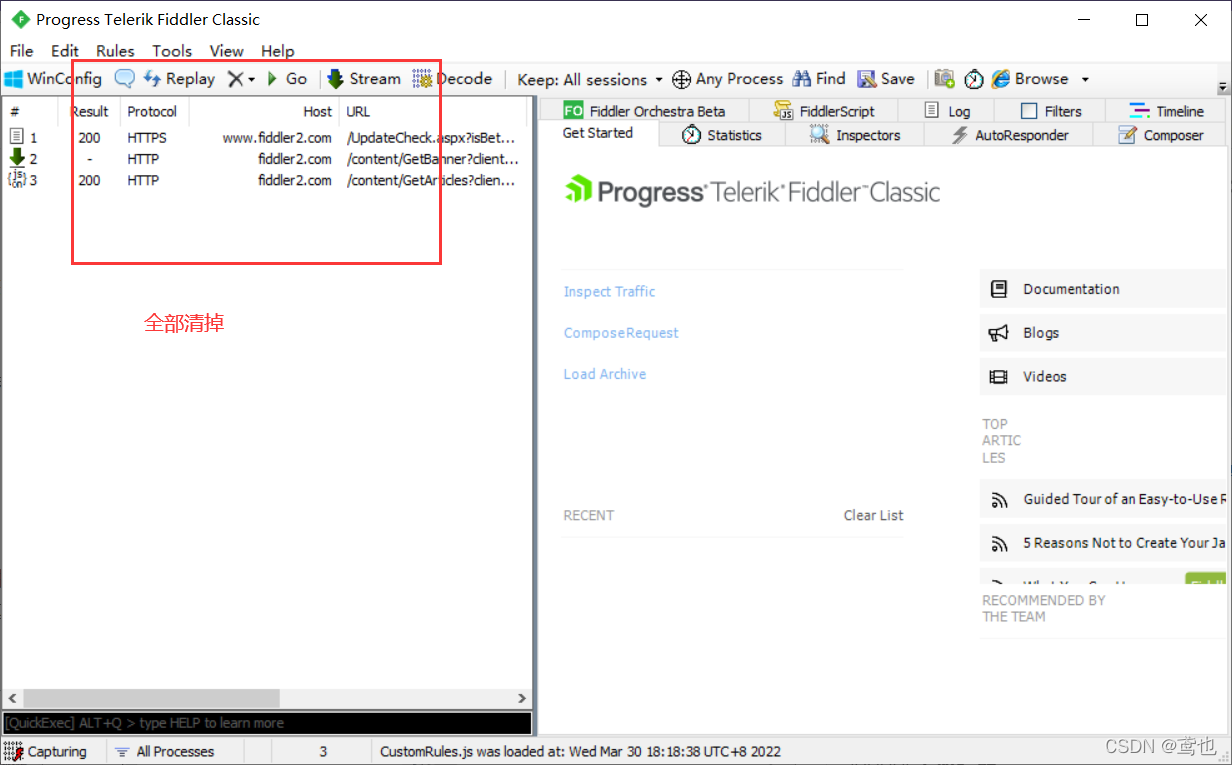The image size is (1232, 765).
Task: Open the Log tab
Action: click(947, 111)
